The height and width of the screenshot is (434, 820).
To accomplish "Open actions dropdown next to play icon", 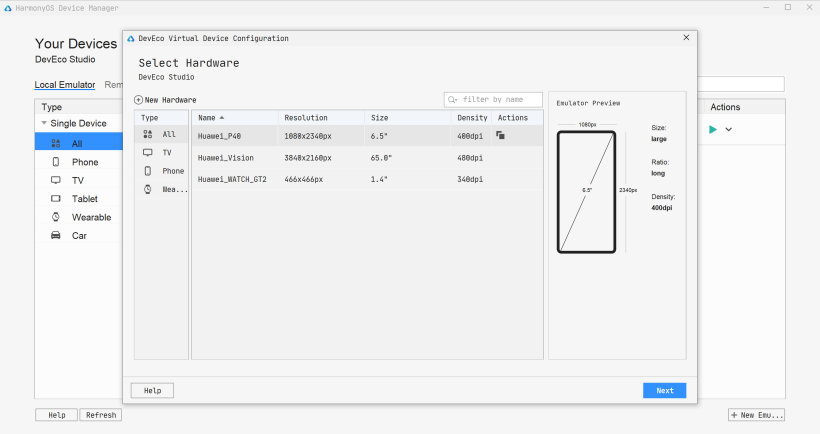I will pos(728,129).
